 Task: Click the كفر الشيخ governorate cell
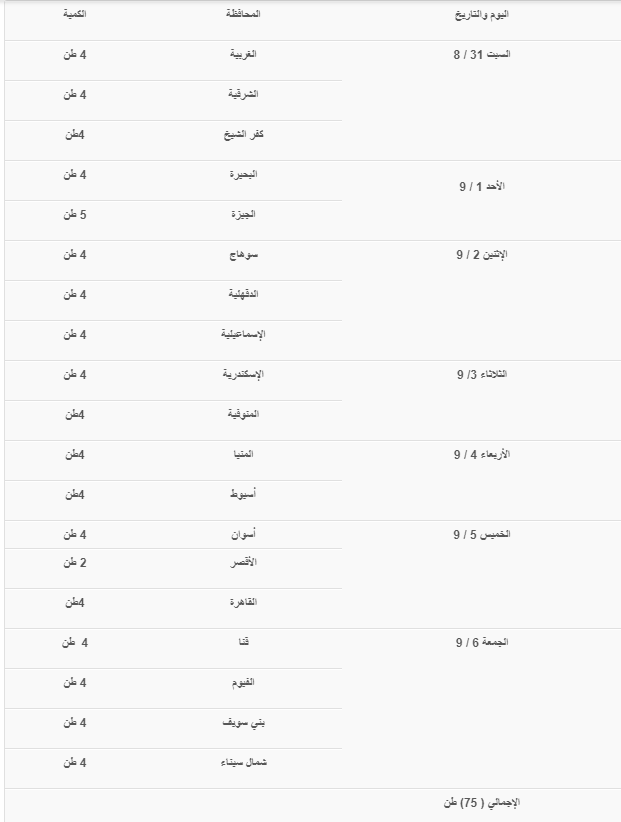coord(244,135)
